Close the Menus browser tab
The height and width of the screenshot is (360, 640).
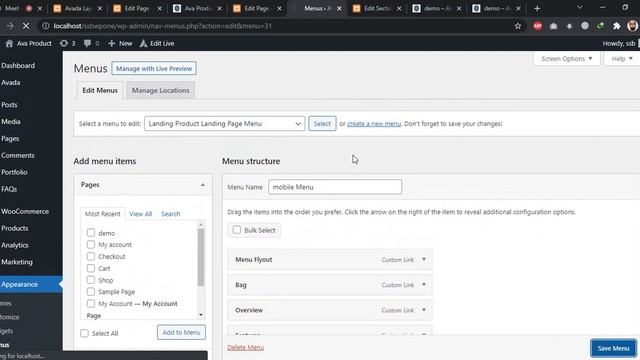point(339,8)
